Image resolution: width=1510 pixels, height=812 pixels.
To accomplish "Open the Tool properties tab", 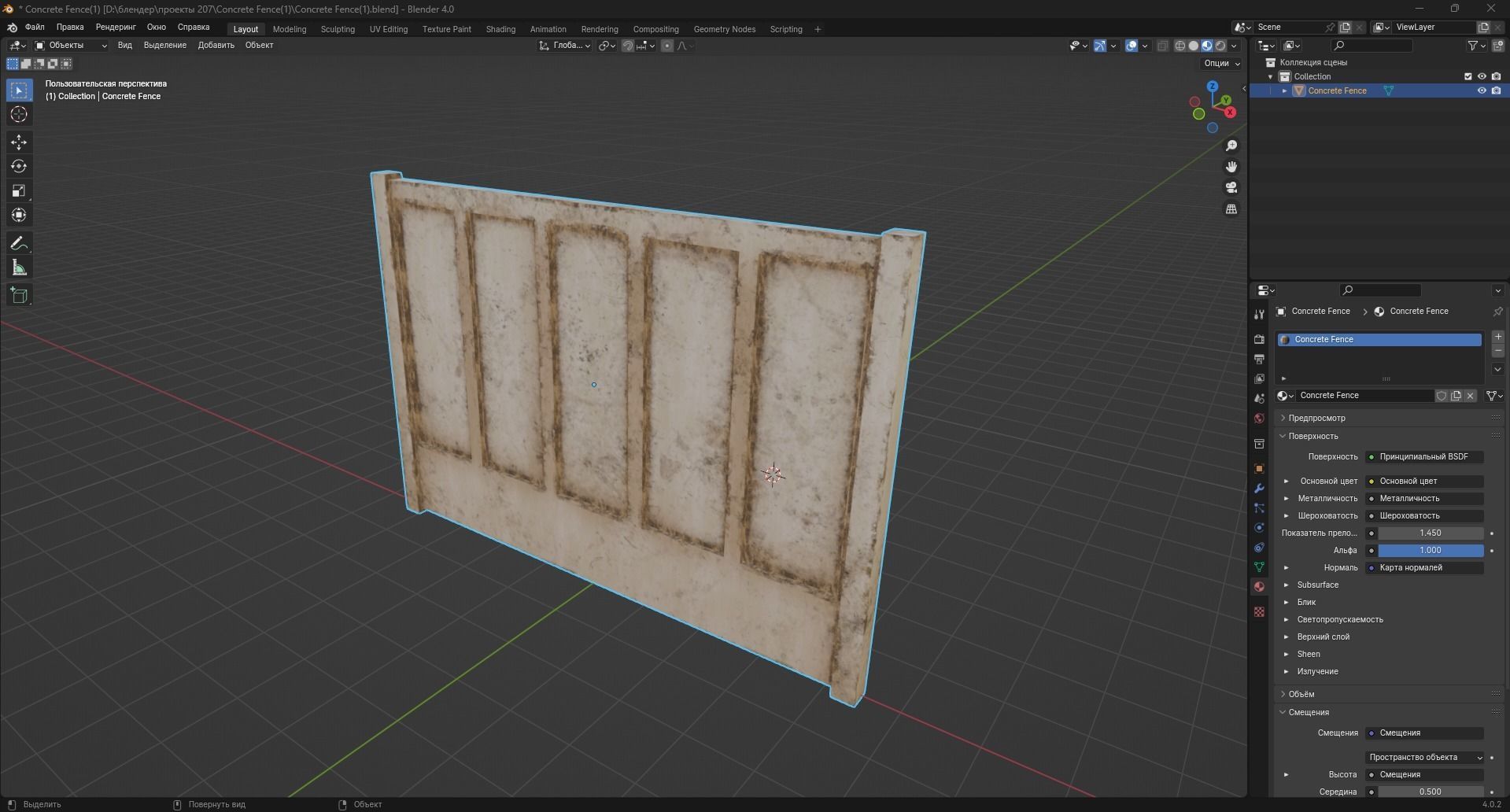I will pyautogui.click(x=1259, y=315).
